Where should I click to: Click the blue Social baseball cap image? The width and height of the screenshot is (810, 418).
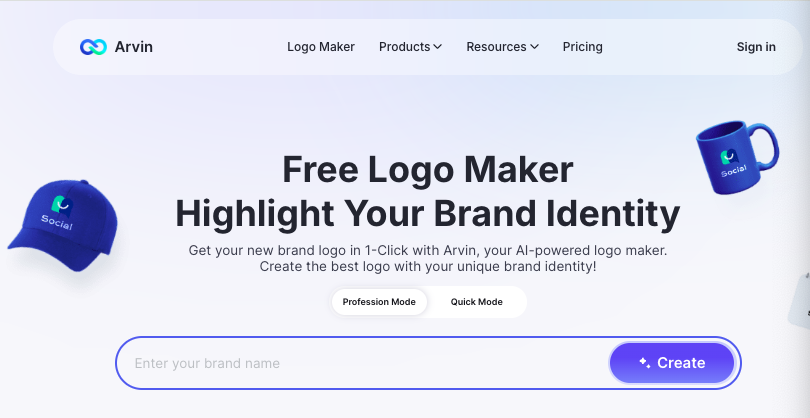click(63, 225)
